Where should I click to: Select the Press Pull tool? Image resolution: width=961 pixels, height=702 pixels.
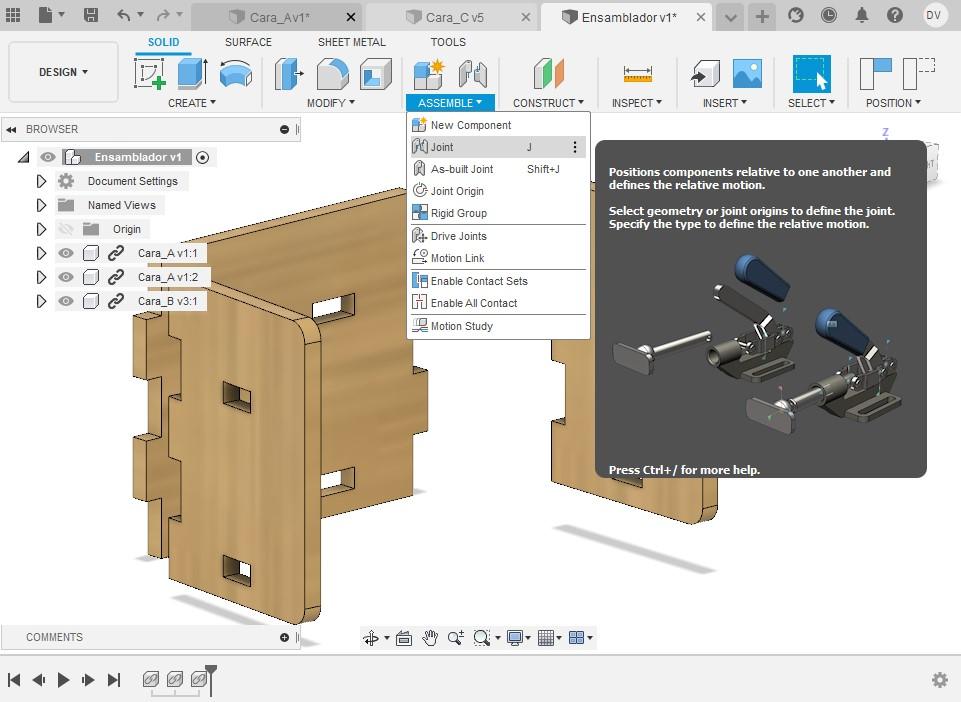[x=289, y=74]
